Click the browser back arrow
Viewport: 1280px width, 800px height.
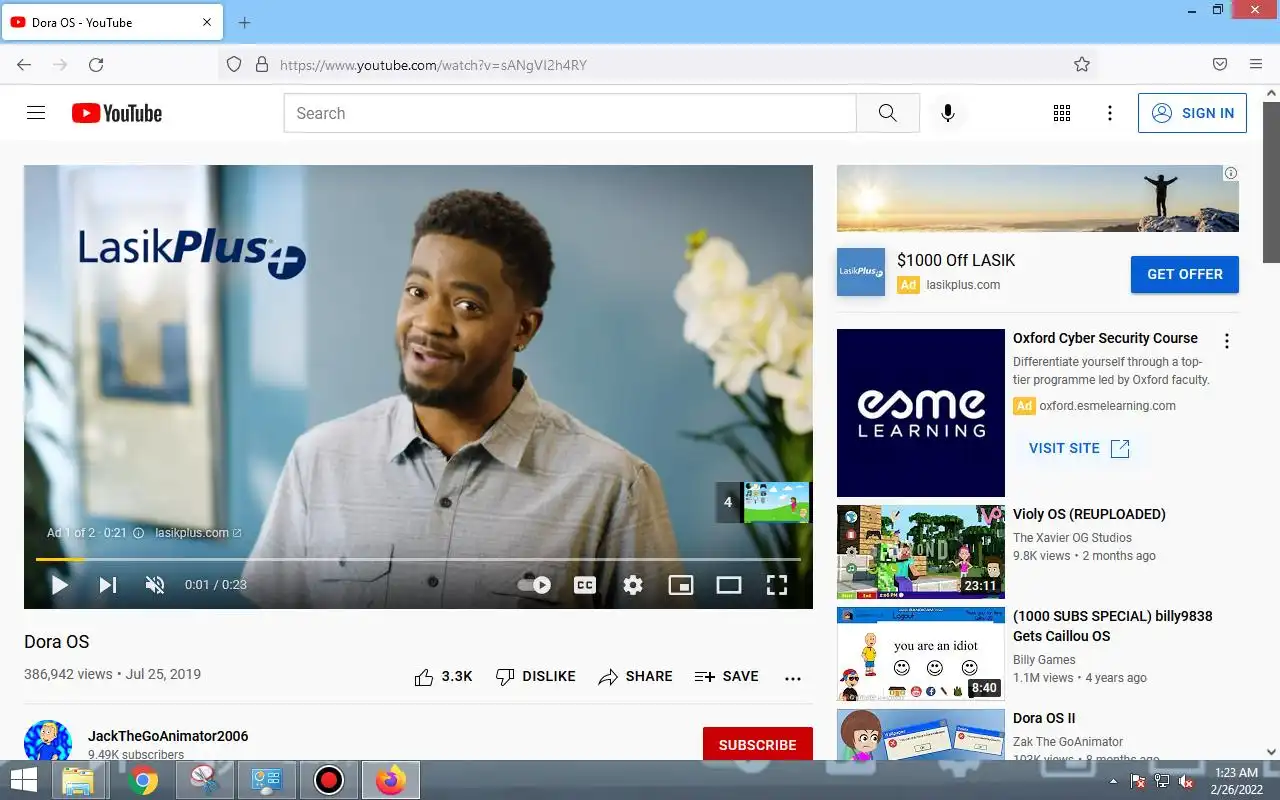click(x=25, y=65)
